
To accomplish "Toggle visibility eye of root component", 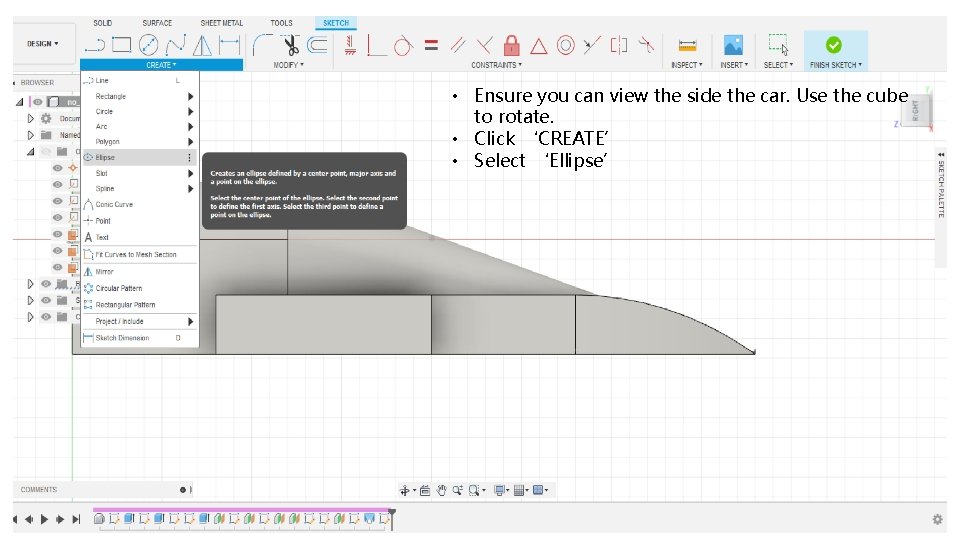I will click(38, 102).
